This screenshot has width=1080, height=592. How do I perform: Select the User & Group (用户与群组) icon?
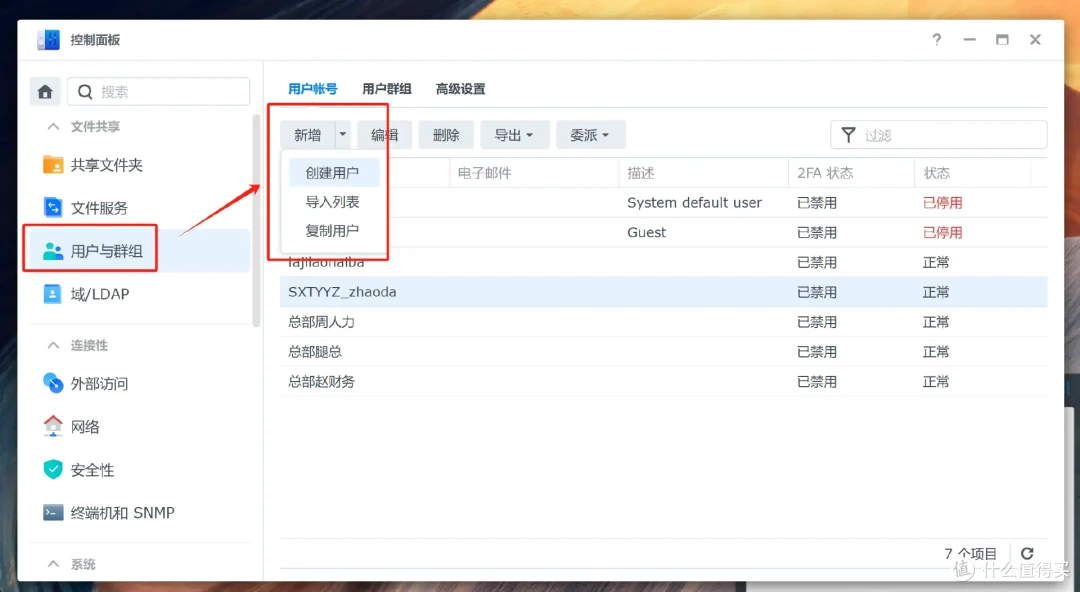53,251
